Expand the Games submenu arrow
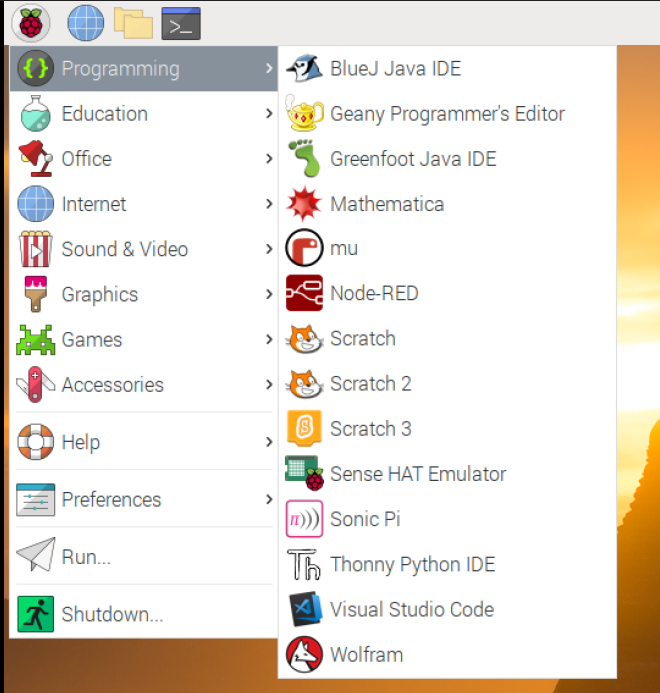The width and height of the screenshot is (660, 693). pyautogui.click(x=269, y=339)
